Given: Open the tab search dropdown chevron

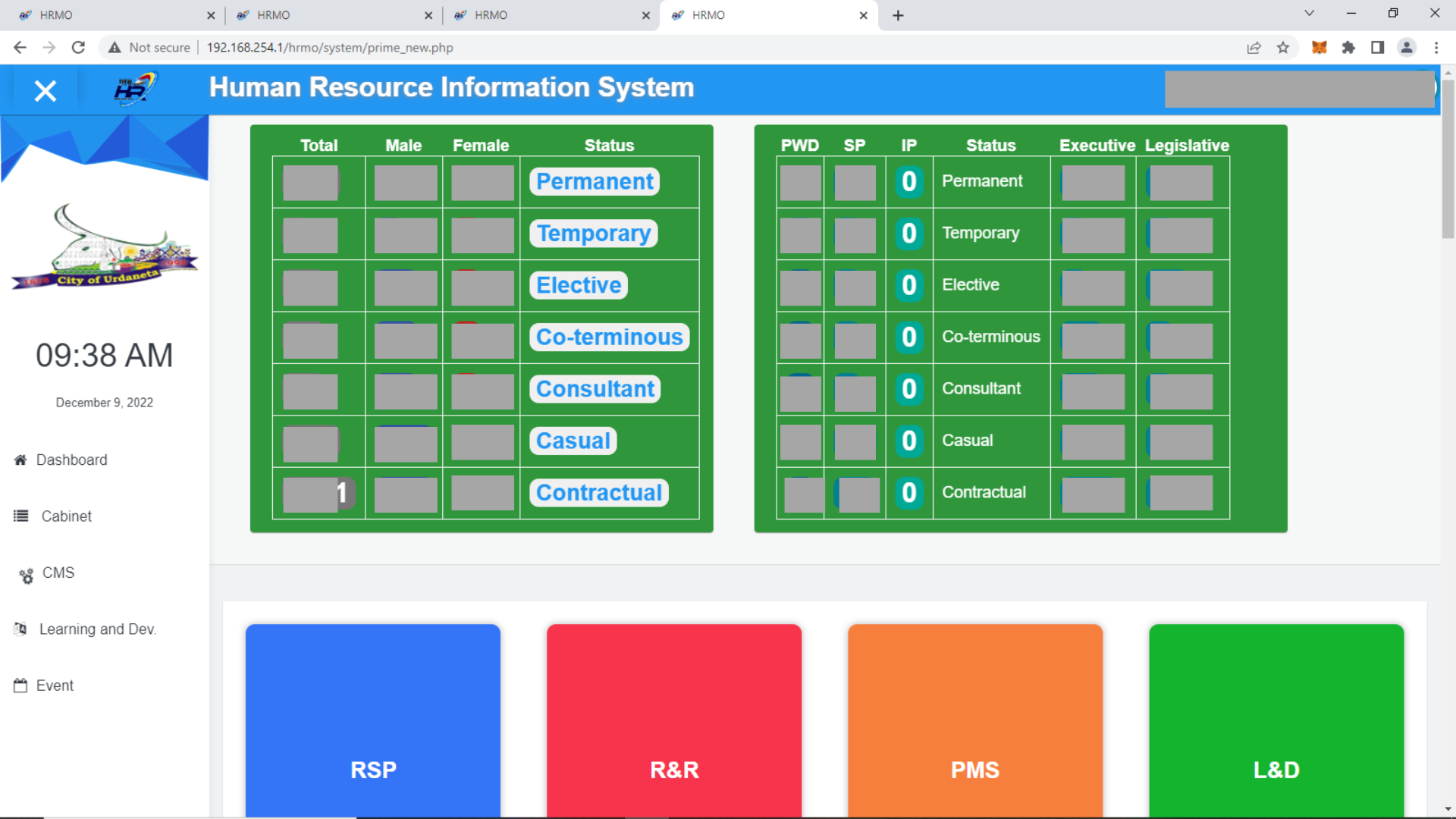Looking at the screenshot, I should point(1309,13).
